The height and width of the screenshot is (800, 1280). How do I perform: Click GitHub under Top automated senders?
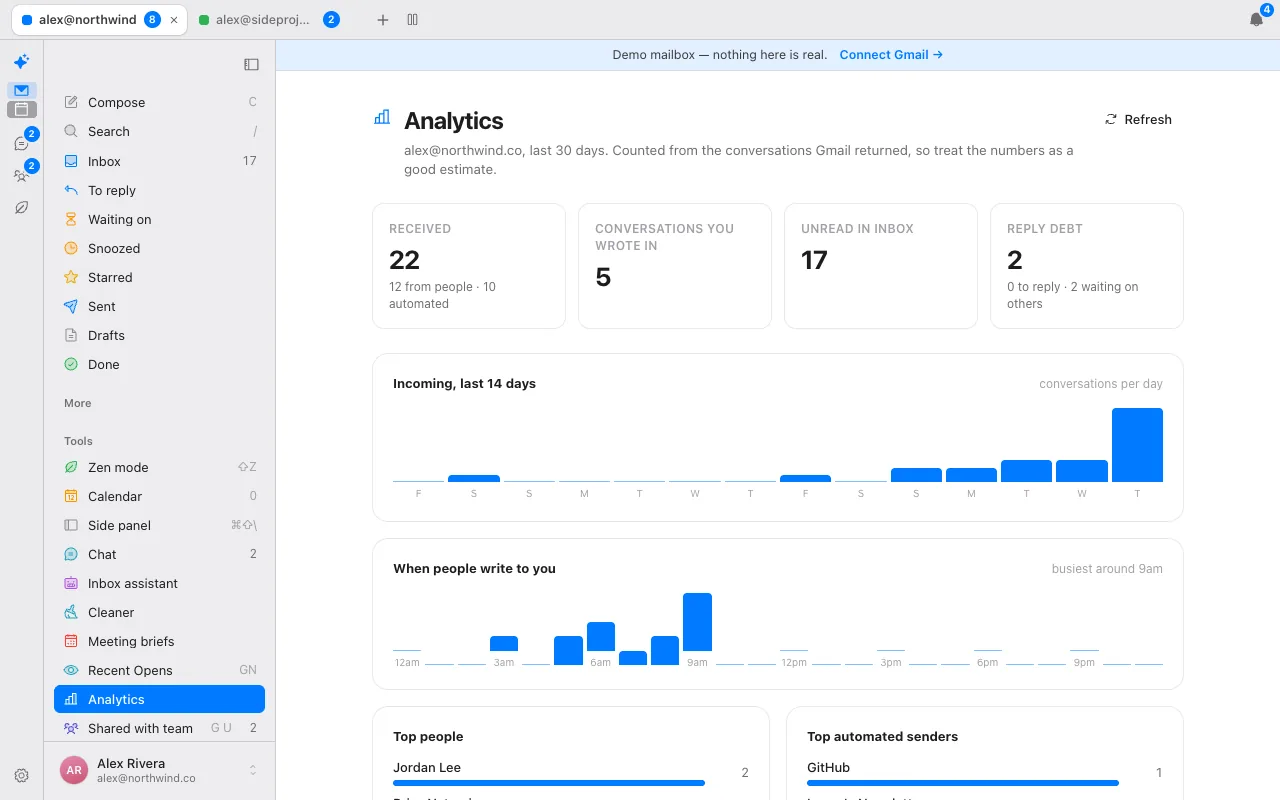pos(828,768)
